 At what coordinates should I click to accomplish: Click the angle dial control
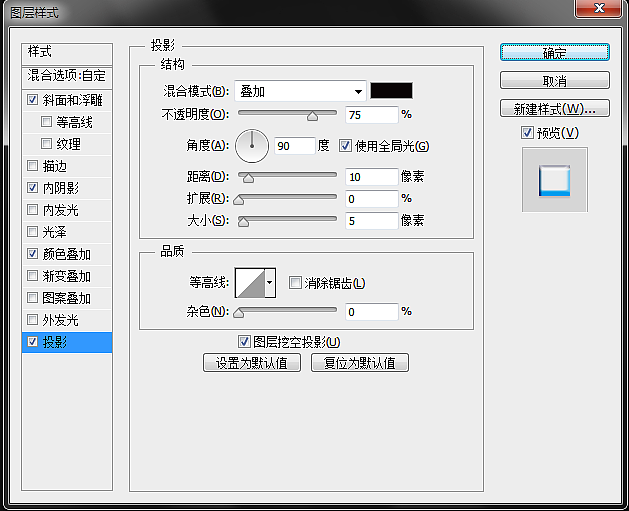(252, 146)
